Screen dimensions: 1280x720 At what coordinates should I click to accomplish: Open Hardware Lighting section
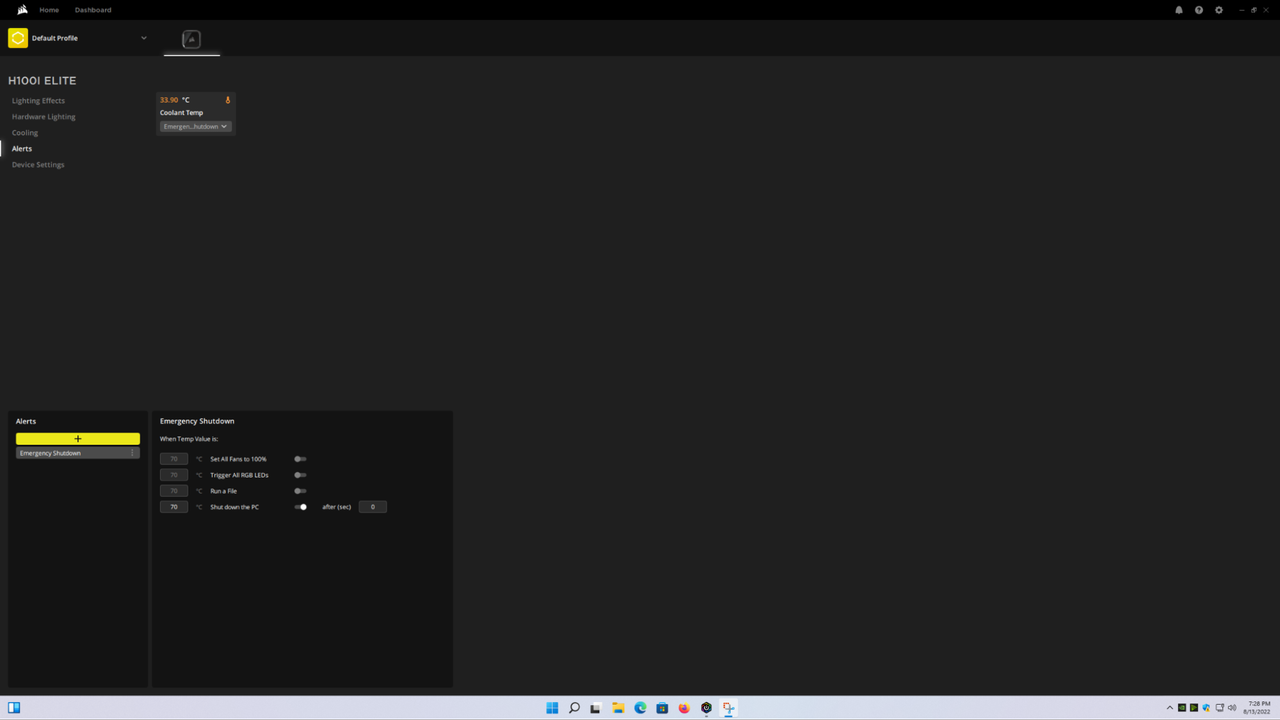pos(43,117)
